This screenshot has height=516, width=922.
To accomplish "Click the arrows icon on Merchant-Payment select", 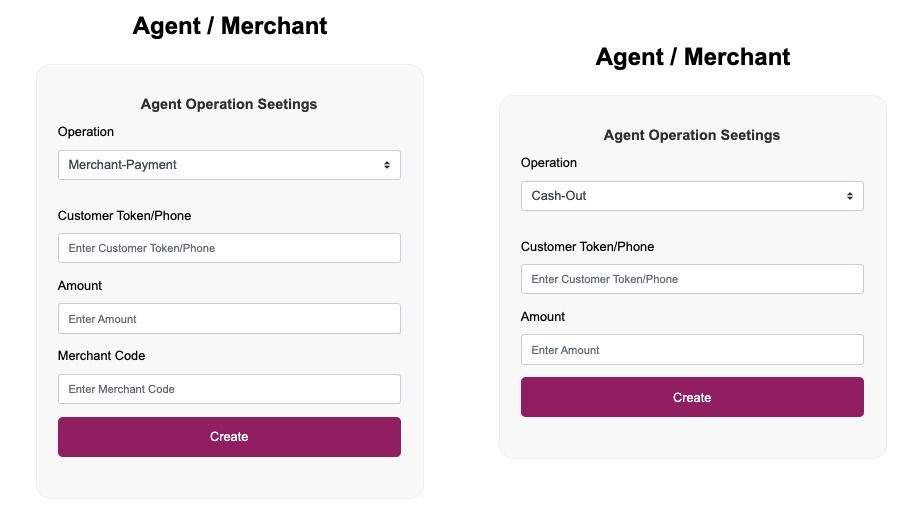I will coord(387,165).
